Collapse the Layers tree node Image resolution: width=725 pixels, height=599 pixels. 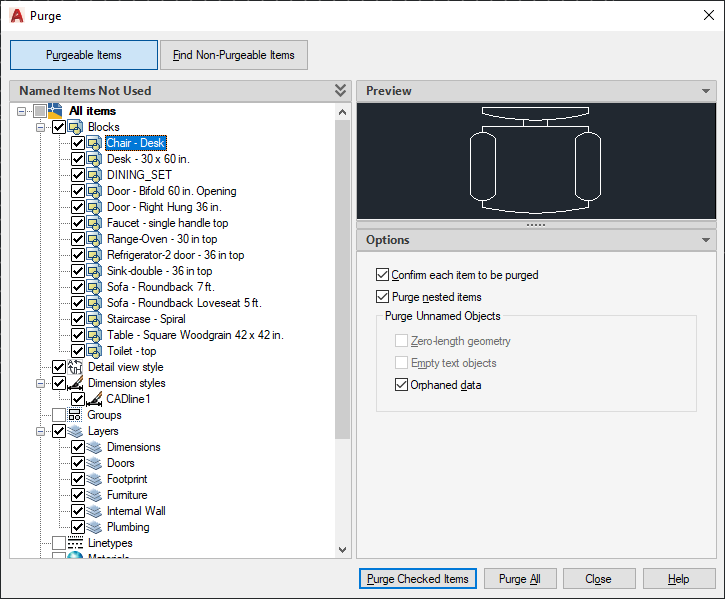pos(40,431)
